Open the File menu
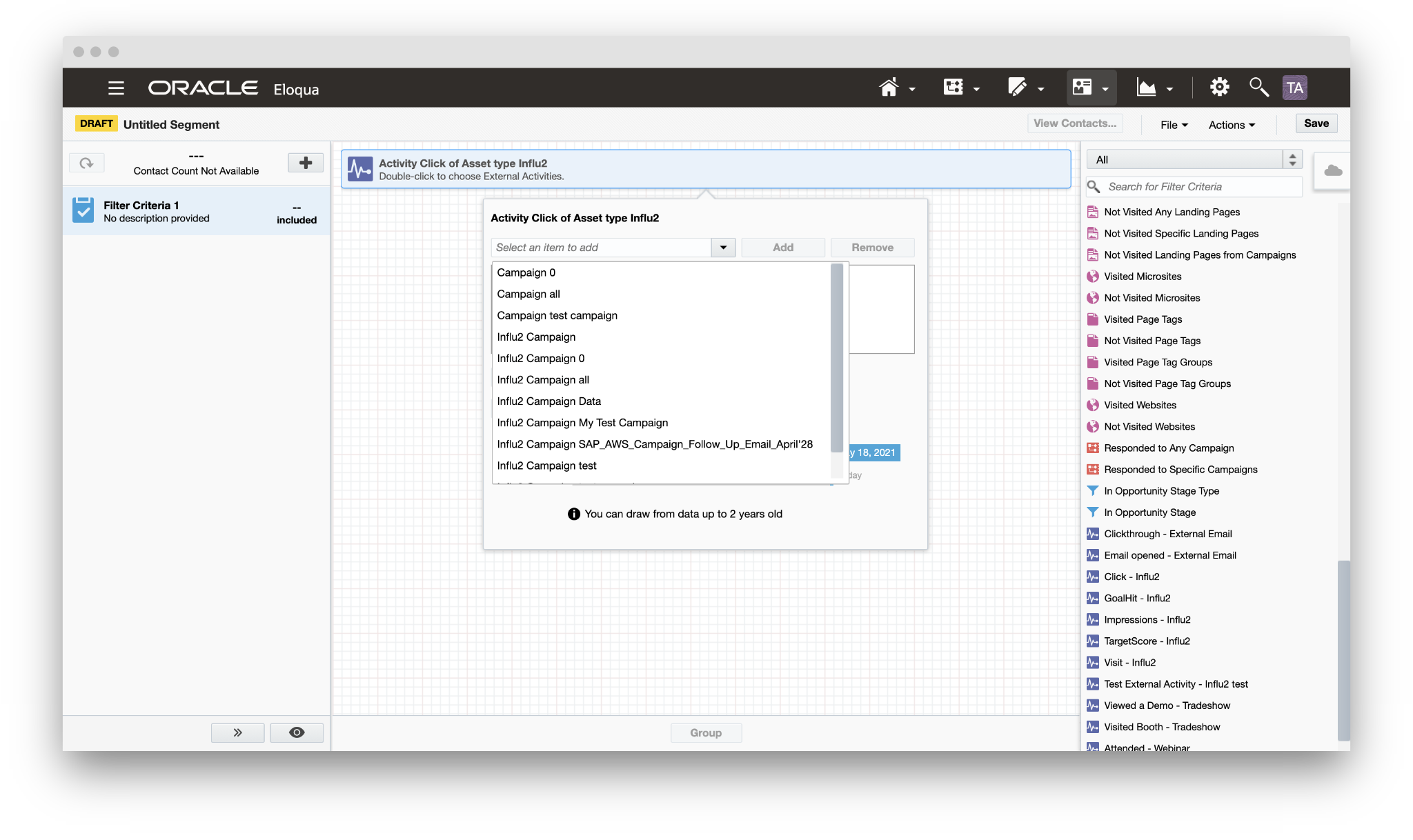 1174,125
